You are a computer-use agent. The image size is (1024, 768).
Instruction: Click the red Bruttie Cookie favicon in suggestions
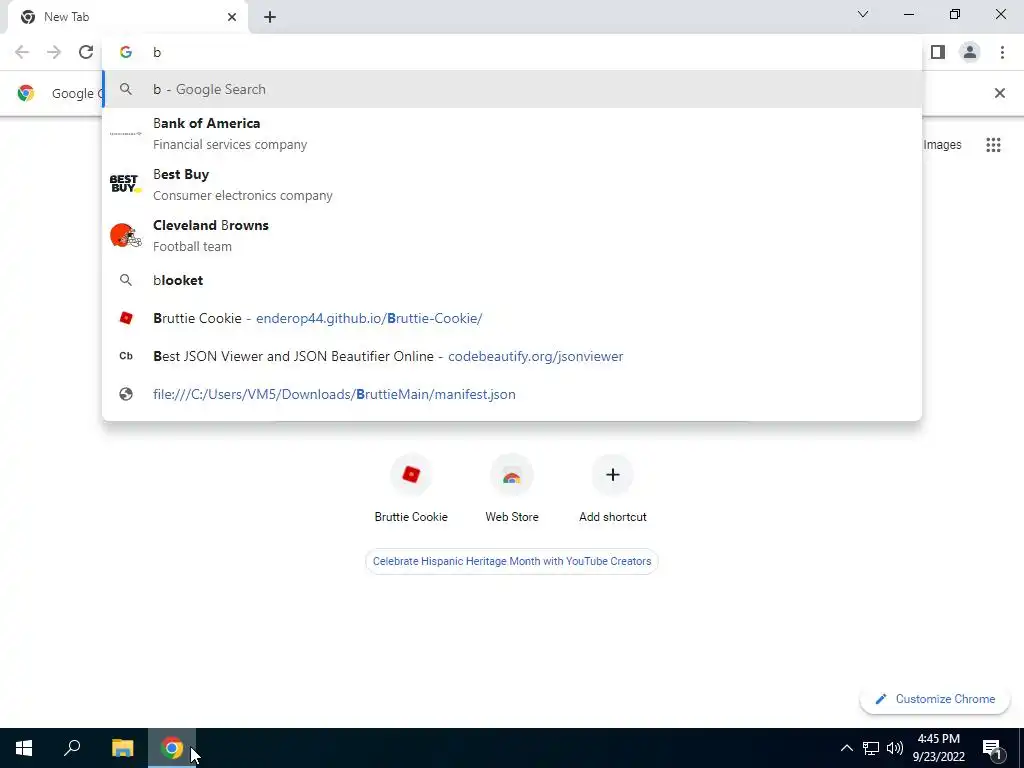(126, 318)
